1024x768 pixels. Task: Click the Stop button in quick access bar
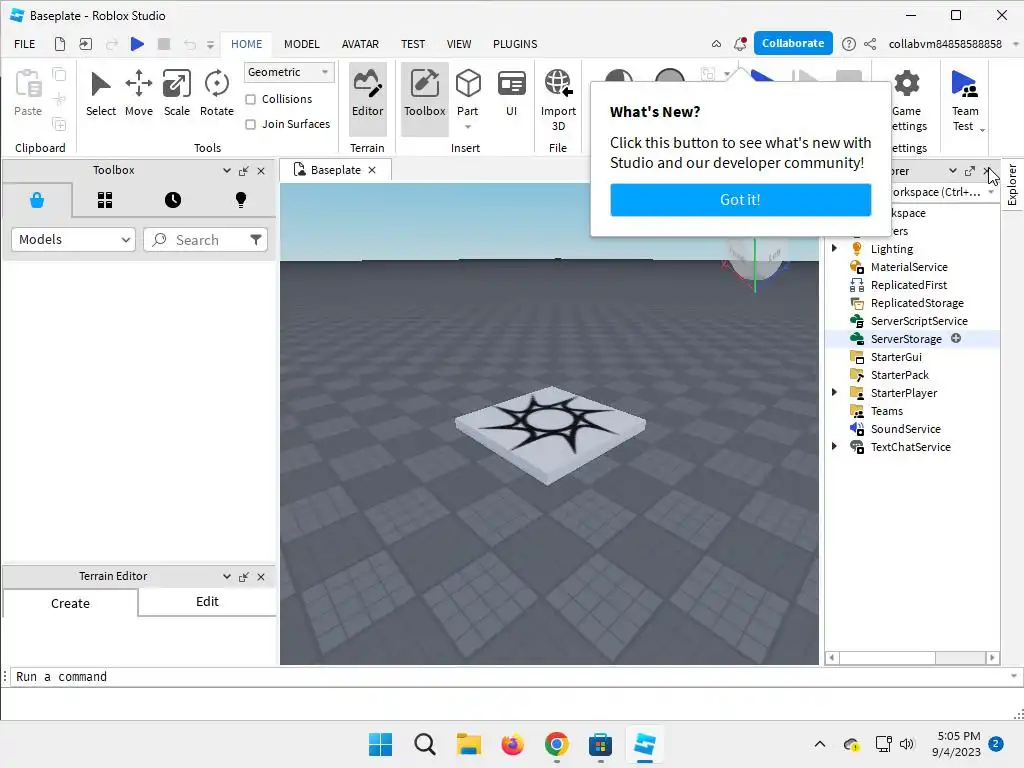[x=164, y=44]
